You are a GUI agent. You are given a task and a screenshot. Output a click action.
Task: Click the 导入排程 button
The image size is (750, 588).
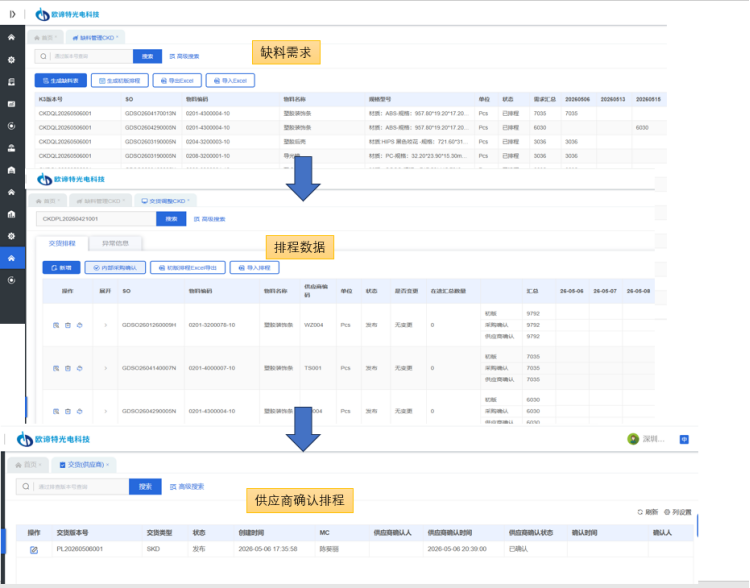click(254, 268)
